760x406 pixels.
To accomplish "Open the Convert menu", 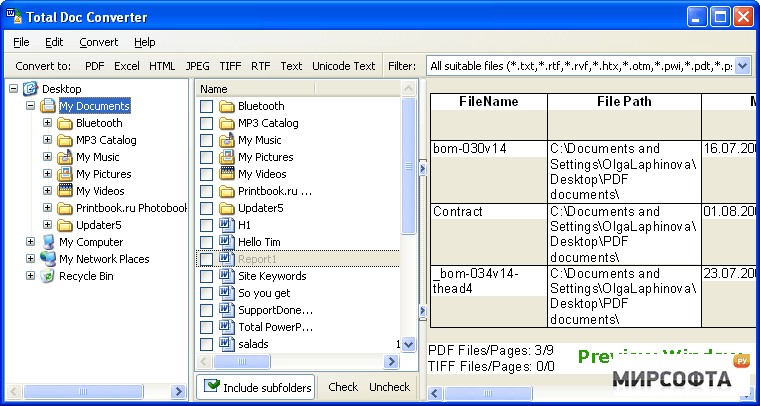I will coord(99,42).
